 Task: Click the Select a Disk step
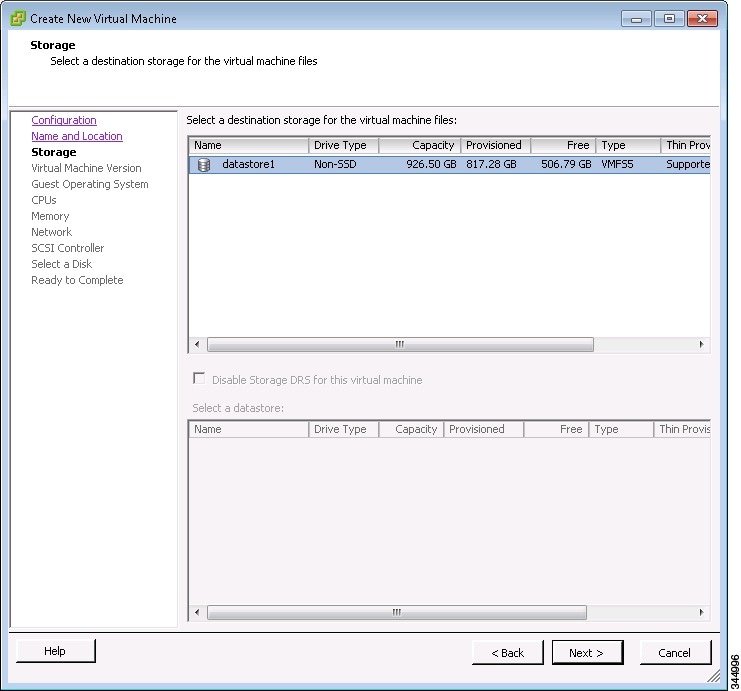61,264
